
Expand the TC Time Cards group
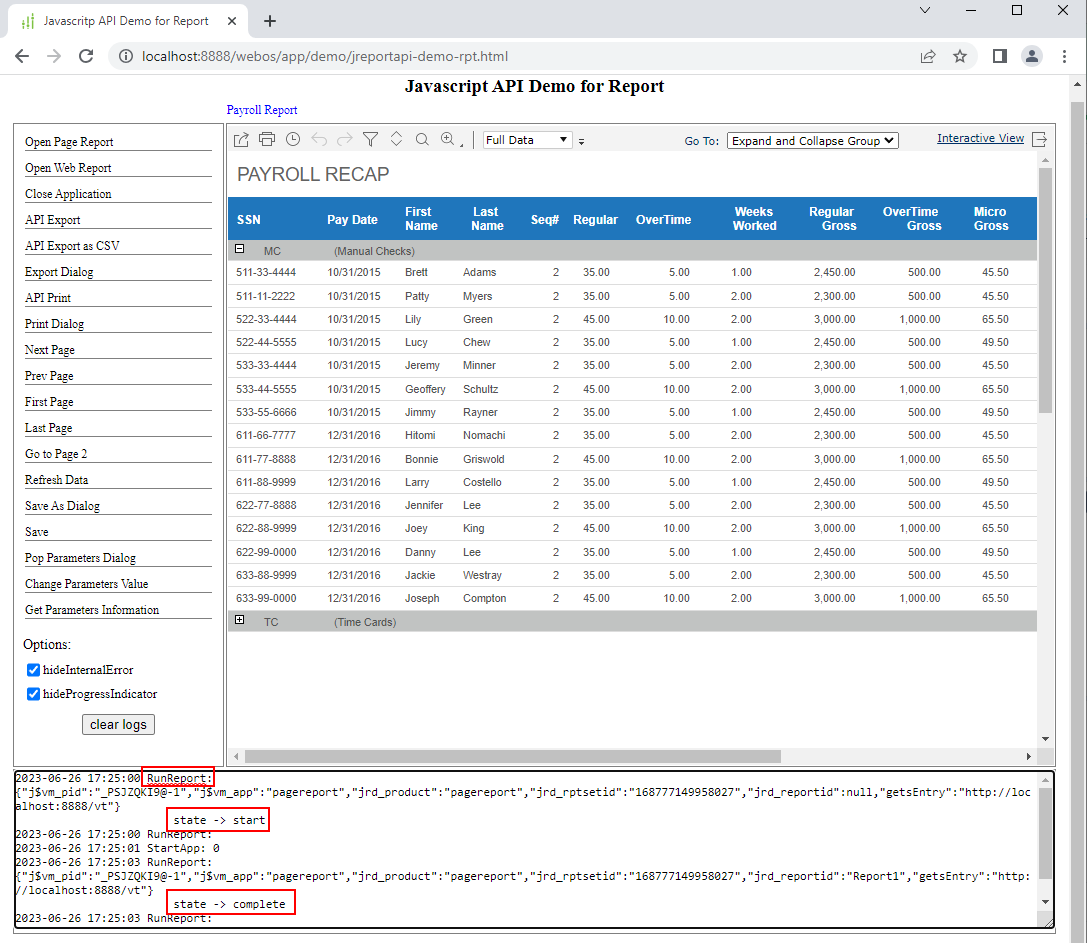(x=239, y=620)
